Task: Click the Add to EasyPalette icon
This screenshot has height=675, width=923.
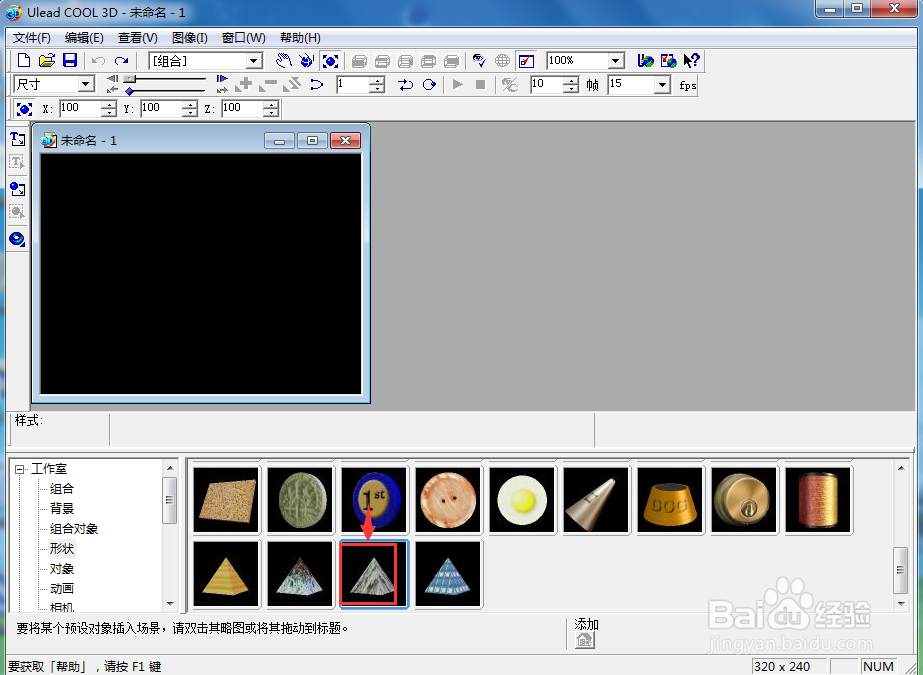Action: coord(585,640)
